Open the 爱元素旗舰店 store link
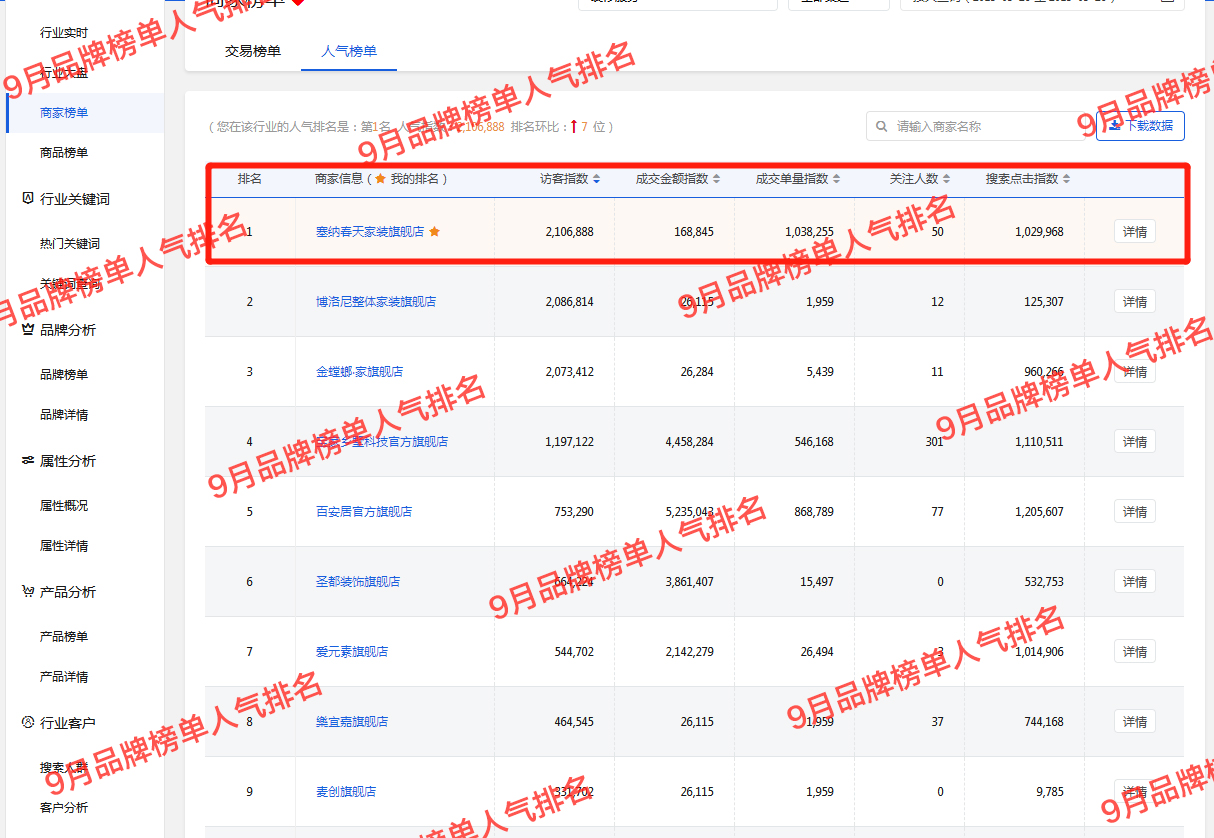Viewport: 1214px width, 838px height. tap(352, 652)
